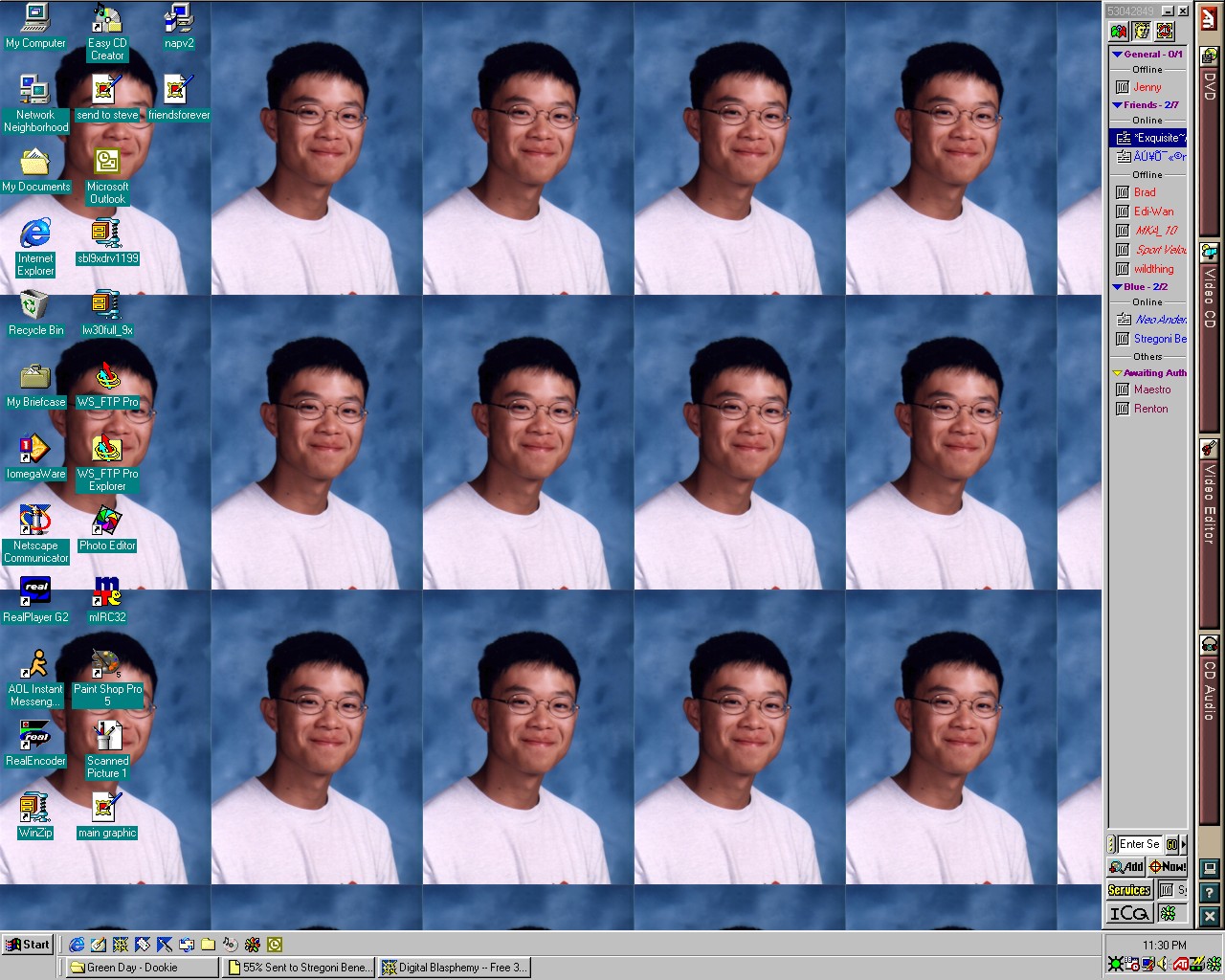Launch WS_FTP Pro shortcut

(107, 386)
